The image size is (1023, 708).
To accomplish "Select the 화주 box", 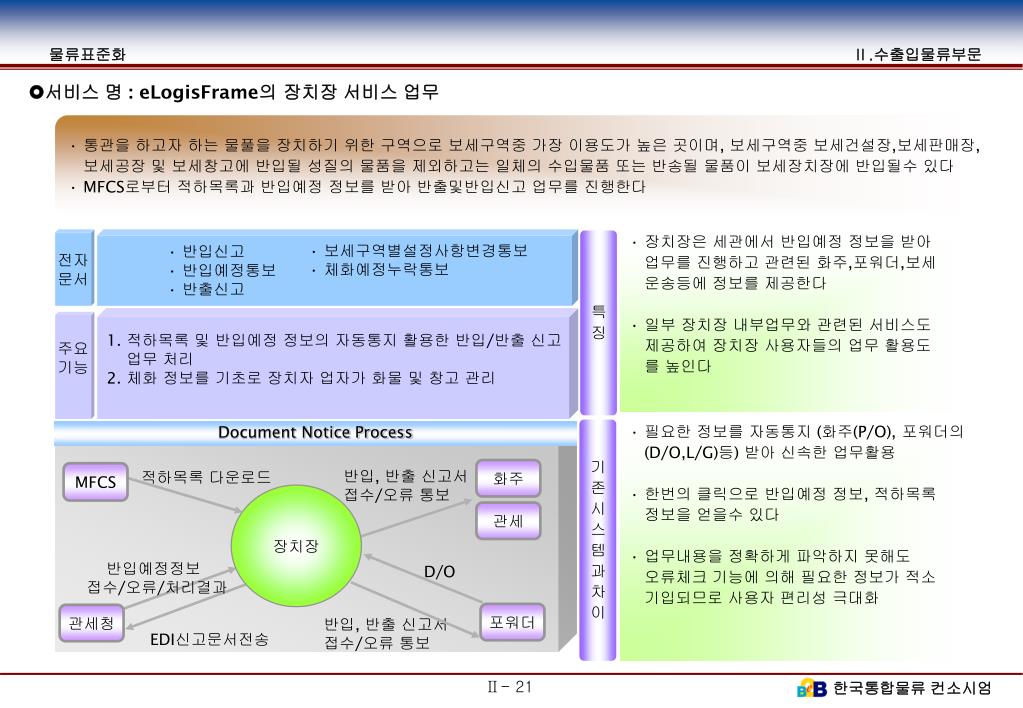I will (x=508, y=478).
